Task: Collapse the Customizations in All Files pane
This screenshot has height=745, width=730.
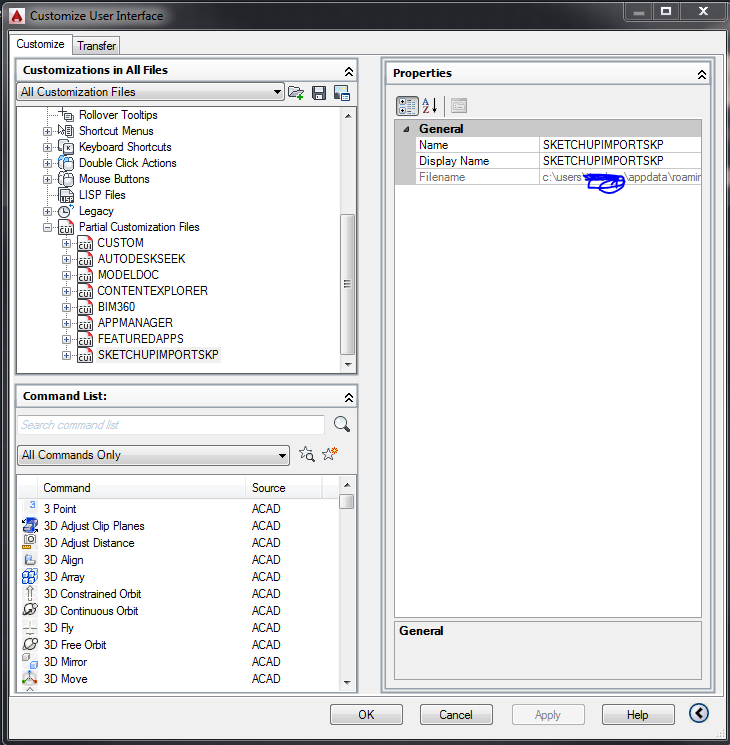Action: click(x=348, y=71)
